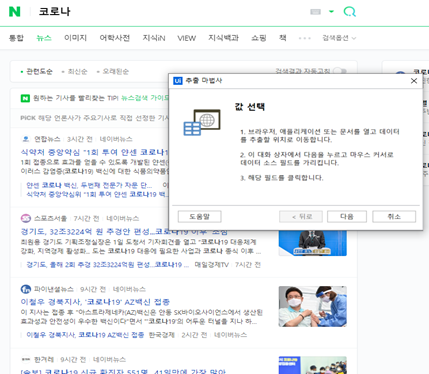Open the 이철우 경북지사 AZ백신 접종 headline
Viewport: 429px width, 374px height.
95,302
